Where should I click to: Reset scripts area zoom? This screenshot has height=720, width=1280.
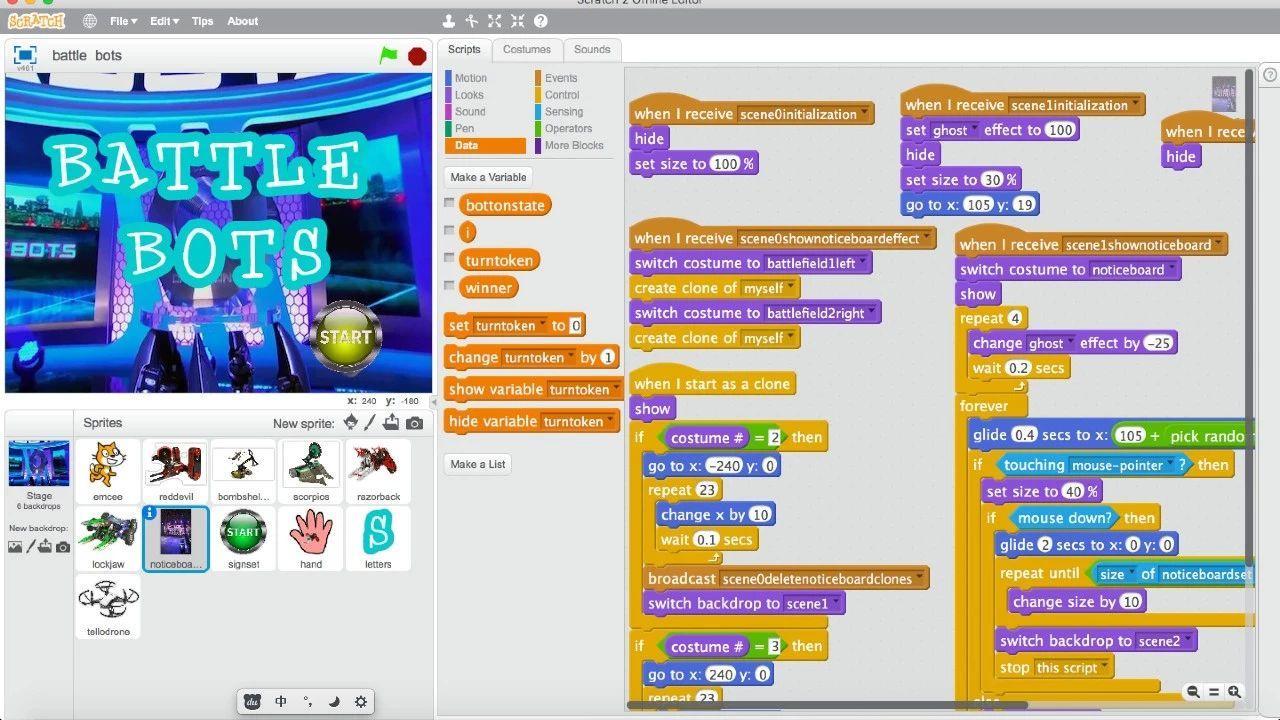(x=1214, y=692)
